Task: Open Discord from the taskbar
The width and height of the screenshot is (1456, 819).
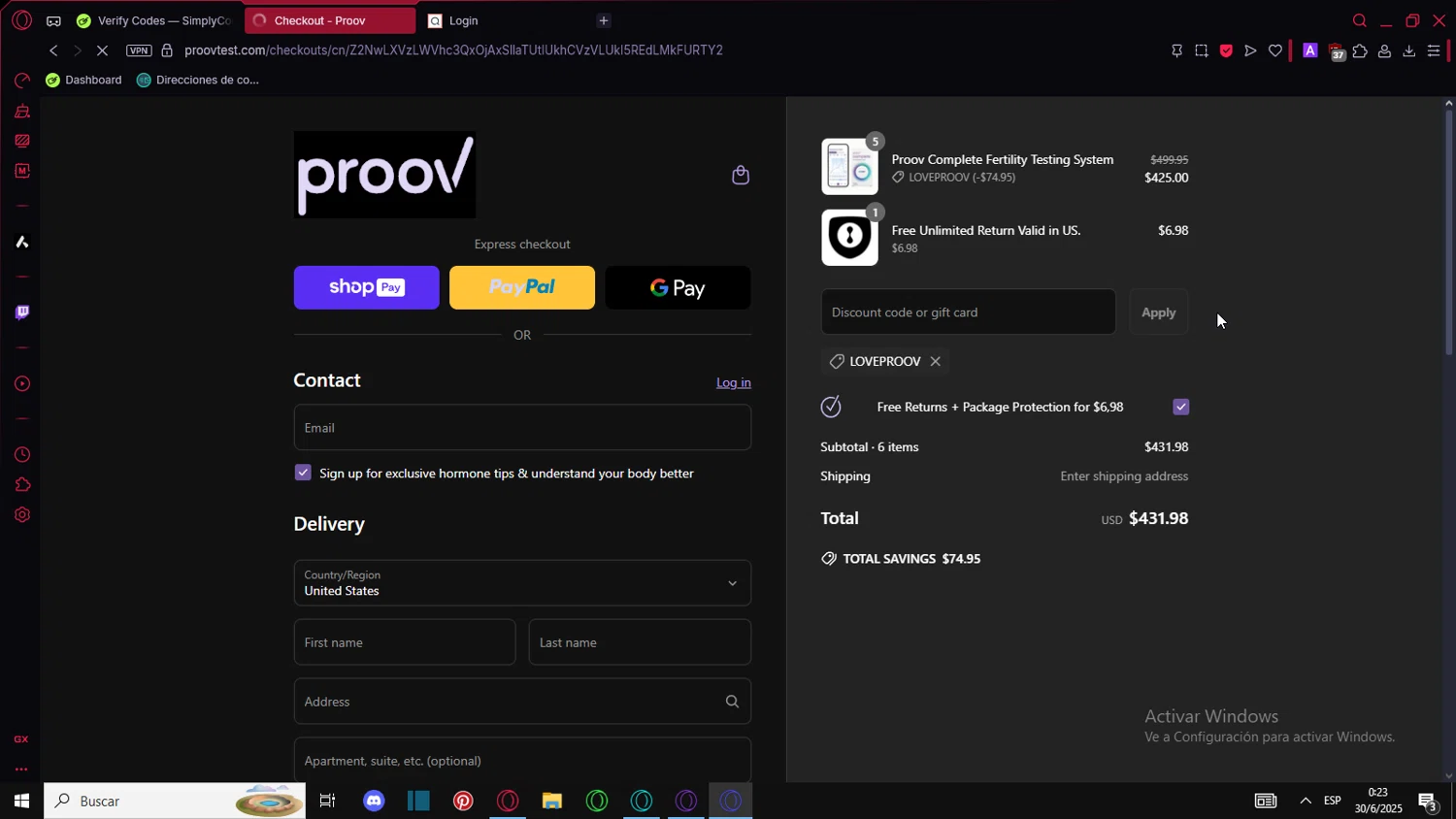Action: 374,801
